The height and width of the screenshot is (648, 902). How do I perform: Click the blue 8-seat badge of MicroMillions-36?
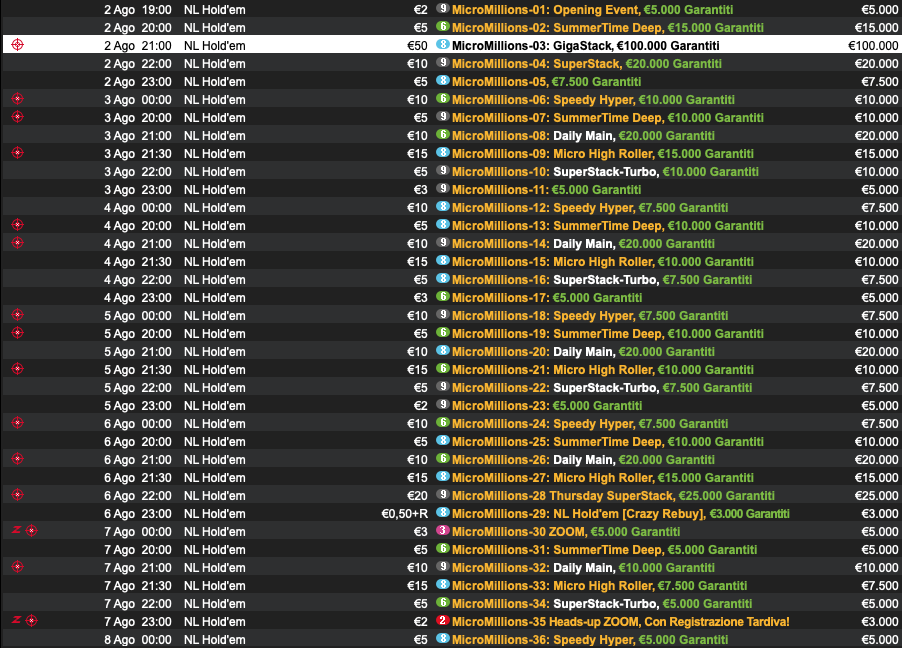pos(442,639)
